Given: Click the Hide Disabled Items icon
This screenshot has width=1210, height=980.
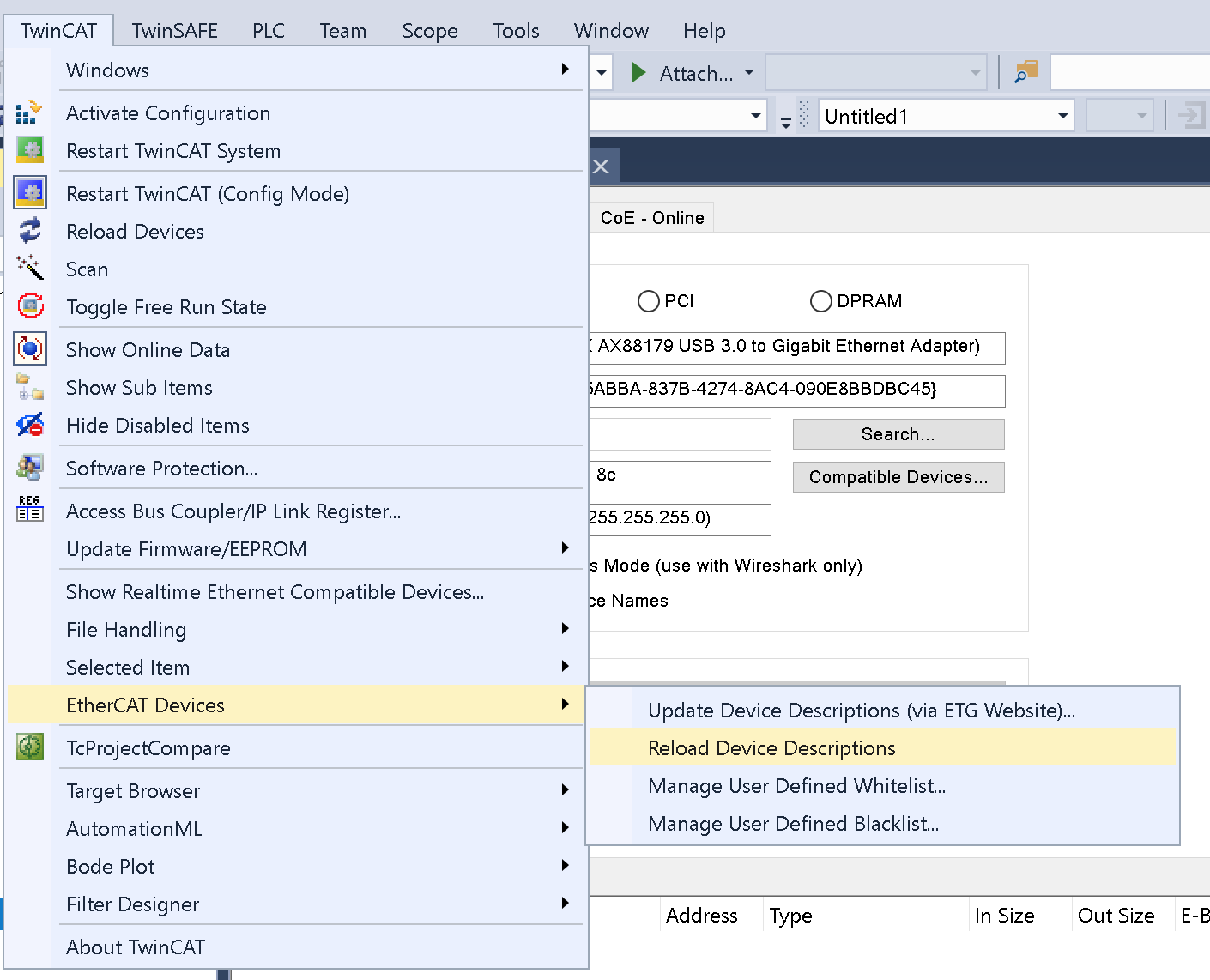Looking at the screenshot, I should tap(30, 424).
